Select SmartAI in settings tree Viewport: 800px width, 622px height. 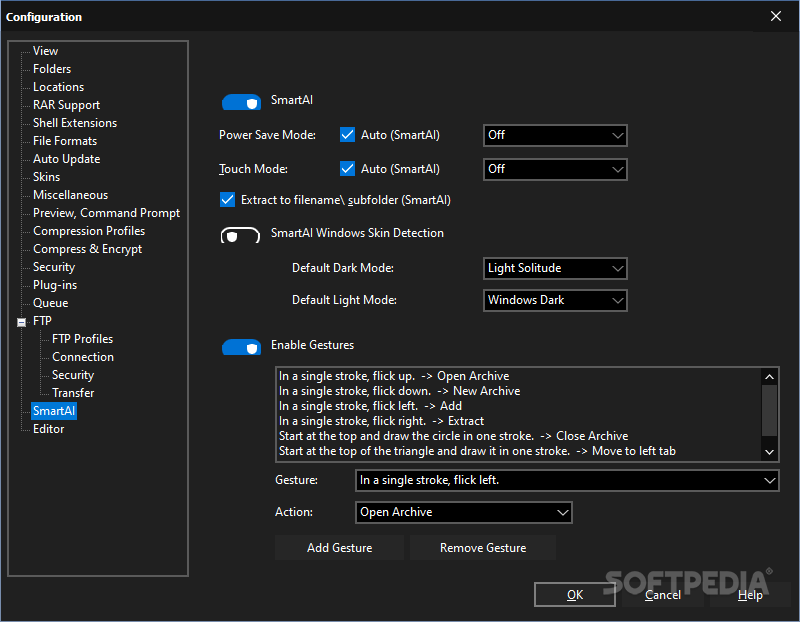click(54, 411)
